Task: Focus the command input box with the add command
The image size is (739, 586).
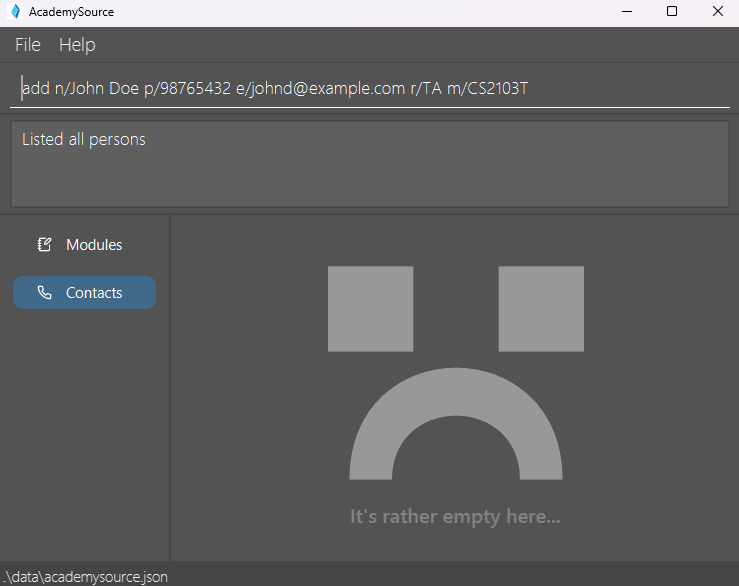Action: point(370,89)
